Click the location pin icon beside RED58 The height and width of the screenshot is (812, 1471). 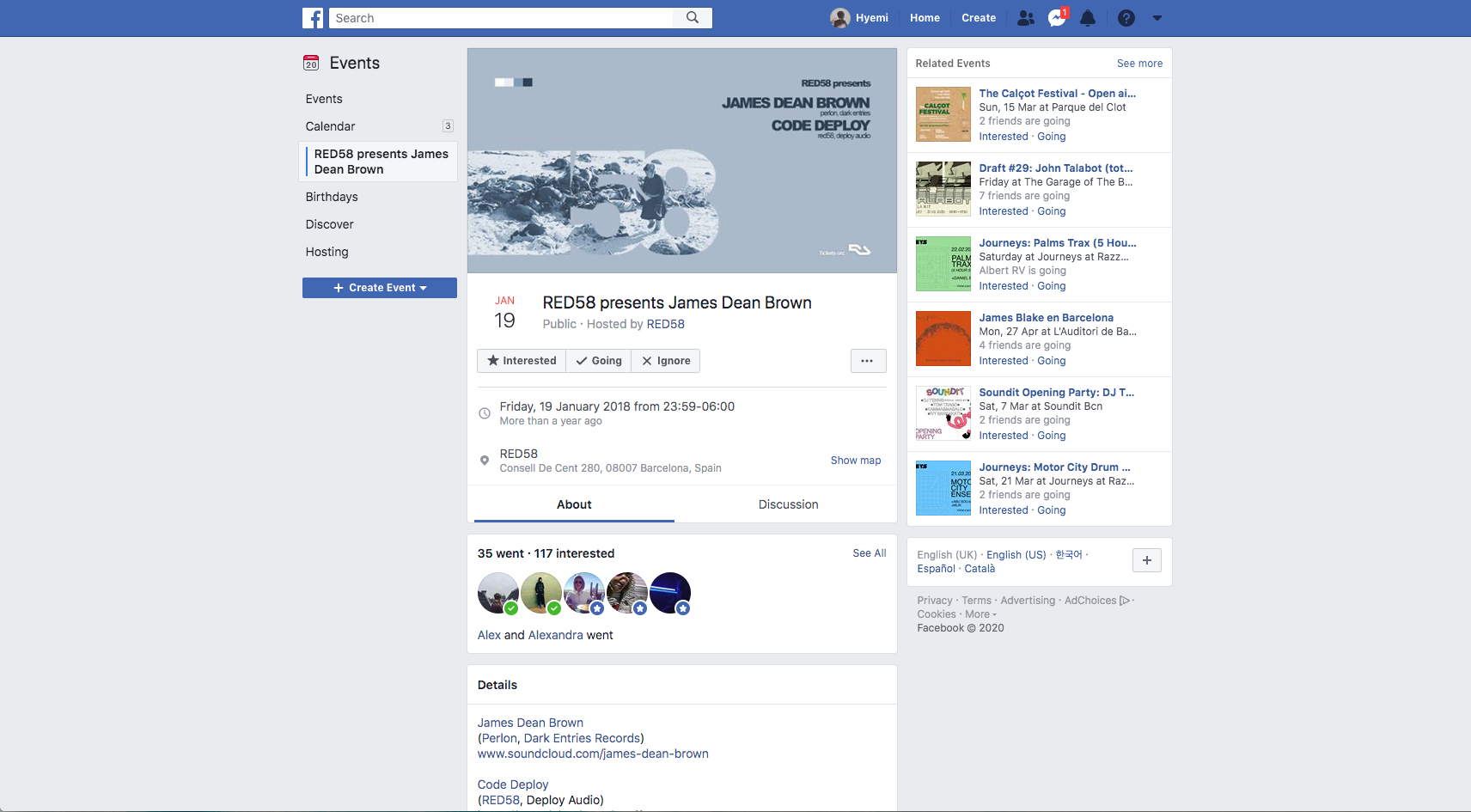485,461
